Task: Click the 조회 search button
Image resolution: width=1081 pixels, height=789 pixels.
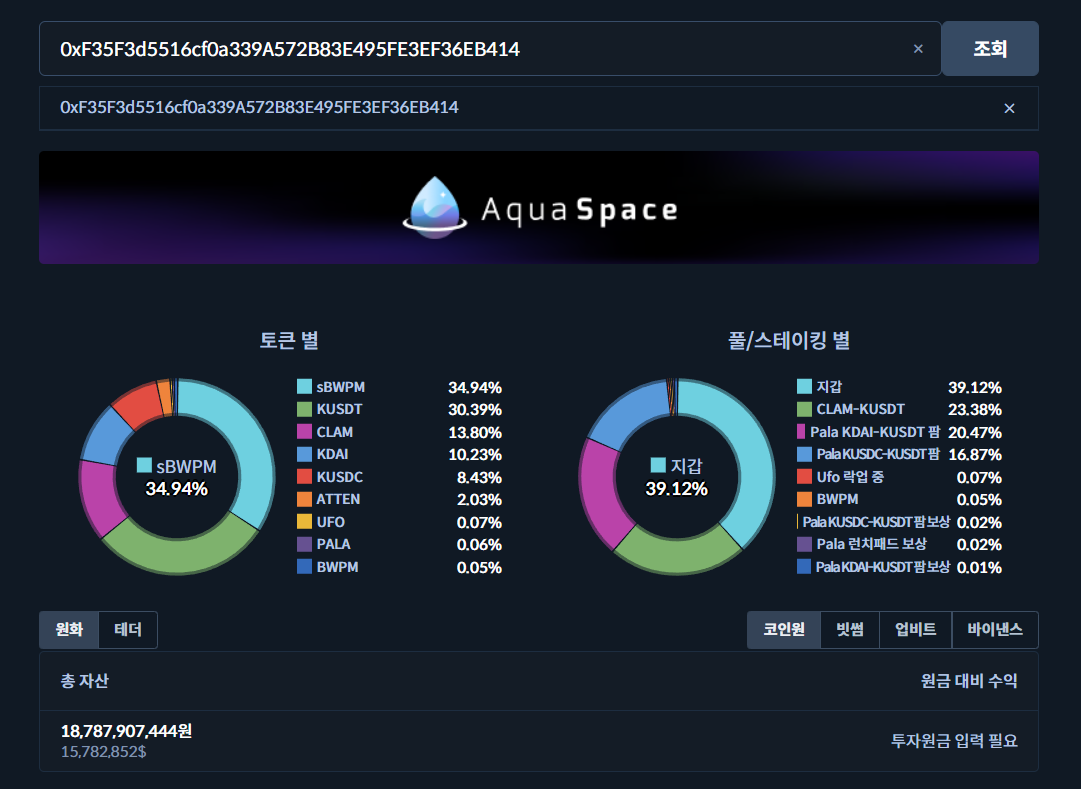Action: coord(990,48)
